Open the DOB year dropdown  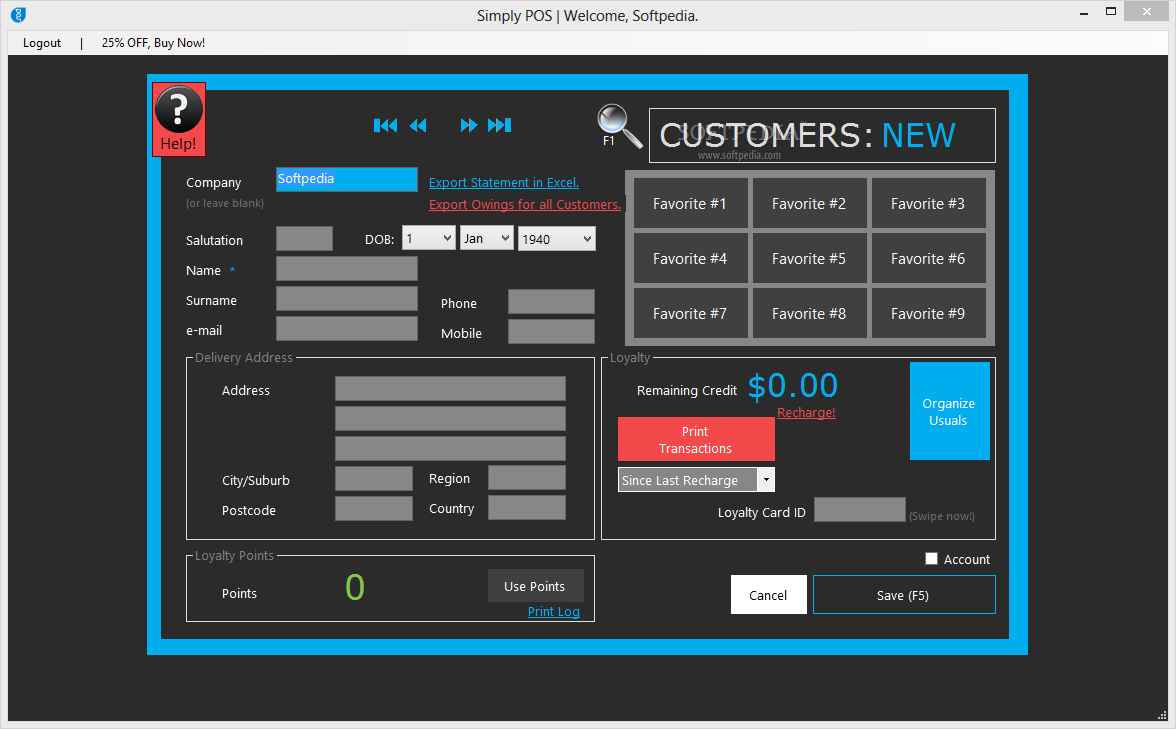556,238
